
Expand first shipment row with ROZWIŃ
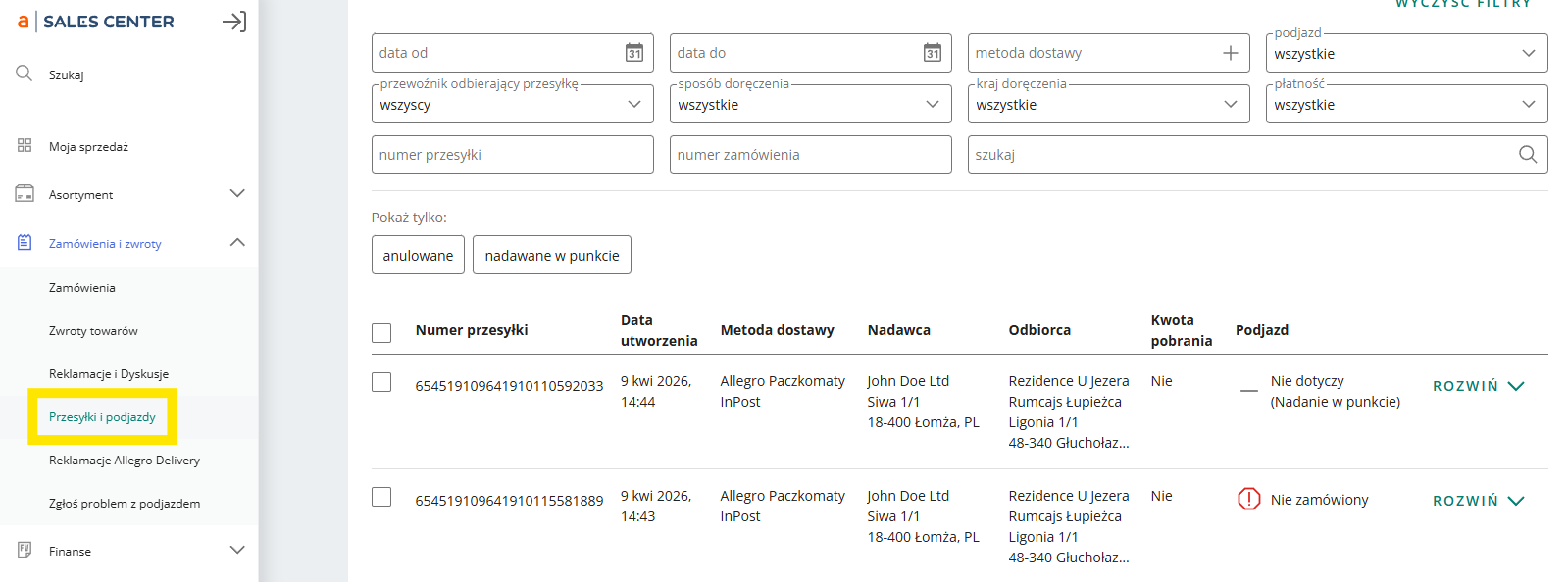(x=1478, y=386)
